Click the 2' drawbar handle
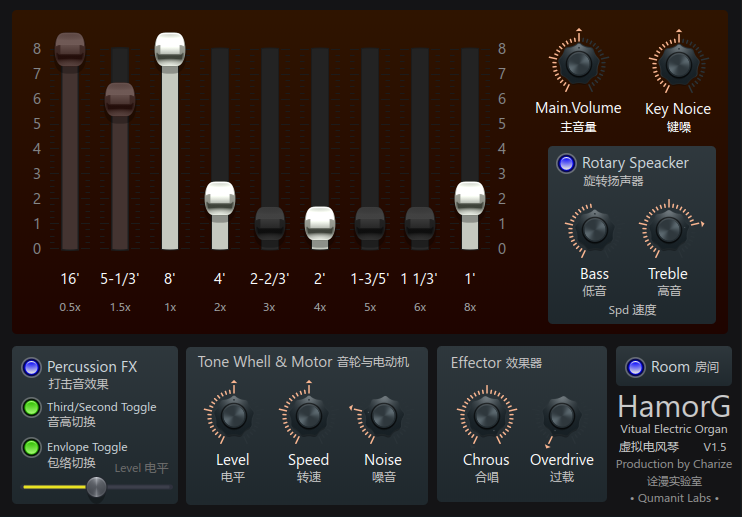The width and height of the screenshot is (742, 517). click(x=320, y=224)
